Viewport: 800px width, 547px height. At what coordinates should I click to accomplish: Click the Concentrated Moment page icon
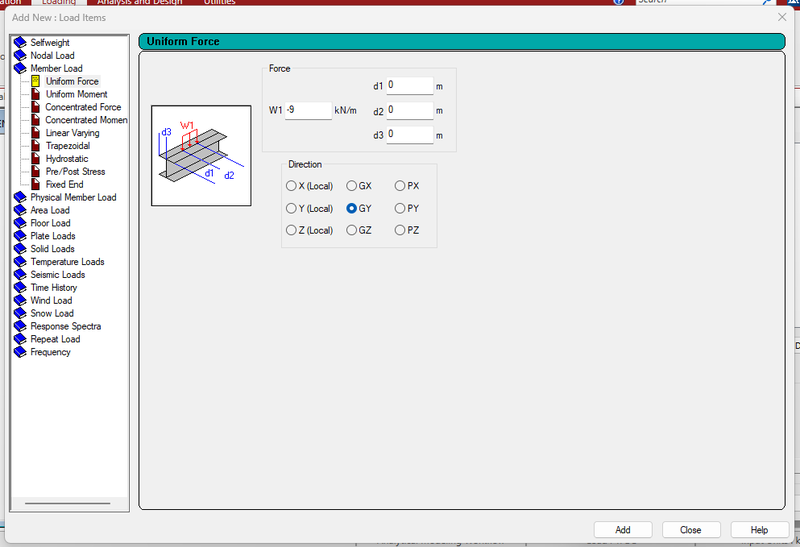(x=35, y=120)
